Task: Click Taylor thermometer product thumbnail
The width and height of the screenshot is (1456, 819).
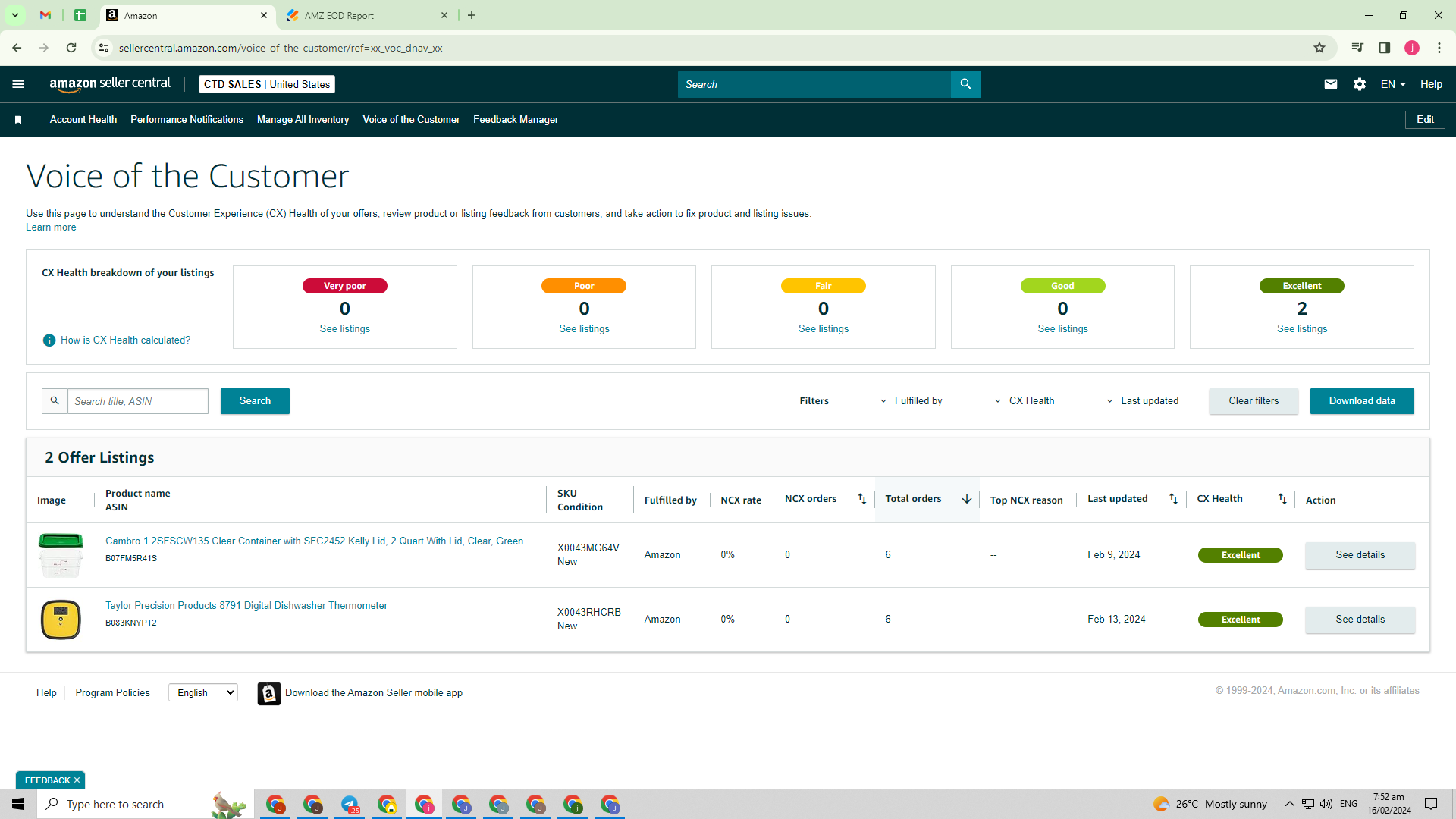Action: (x=61, y=620)
